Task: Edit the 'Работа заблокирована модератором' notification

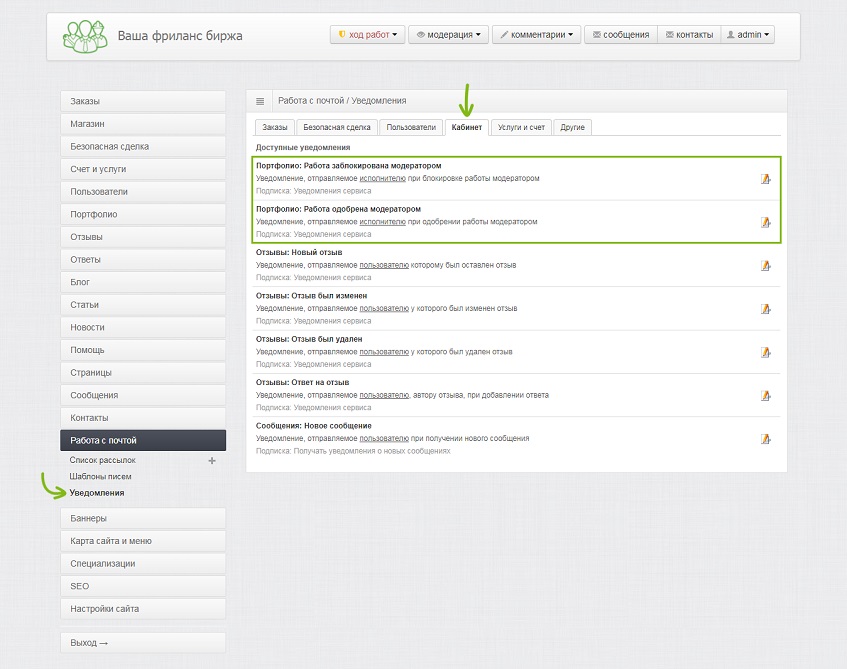Action: coord(765,179)
